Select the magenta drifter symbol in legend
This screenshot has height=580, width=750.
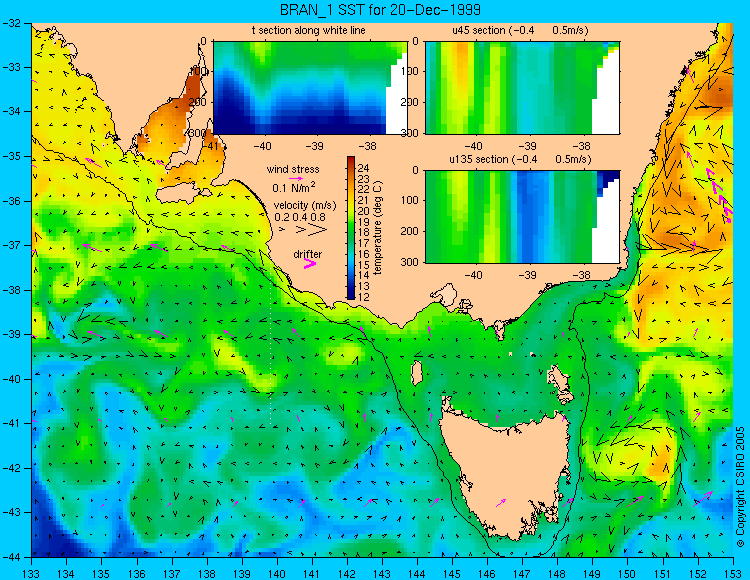click(310, 264)
